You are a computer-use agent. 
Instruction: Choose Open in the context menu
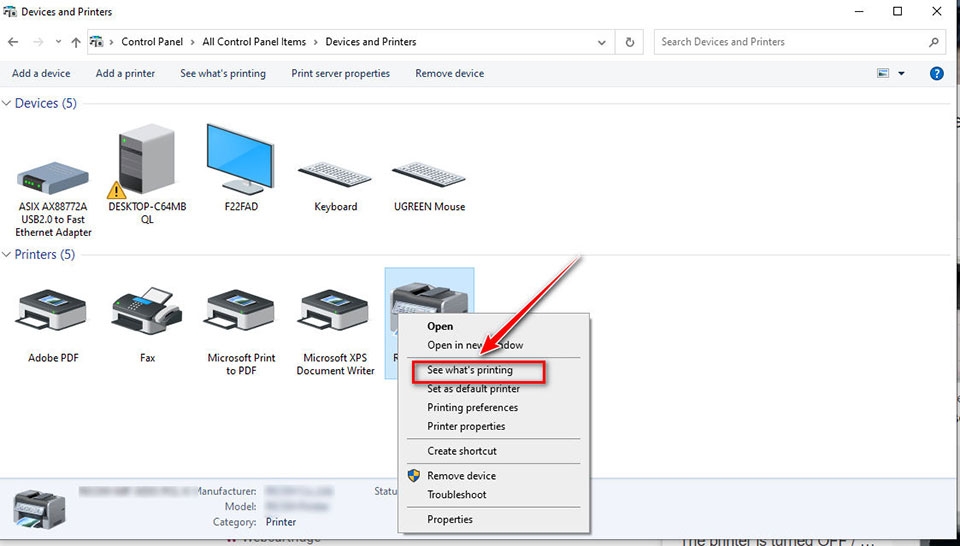440,326
